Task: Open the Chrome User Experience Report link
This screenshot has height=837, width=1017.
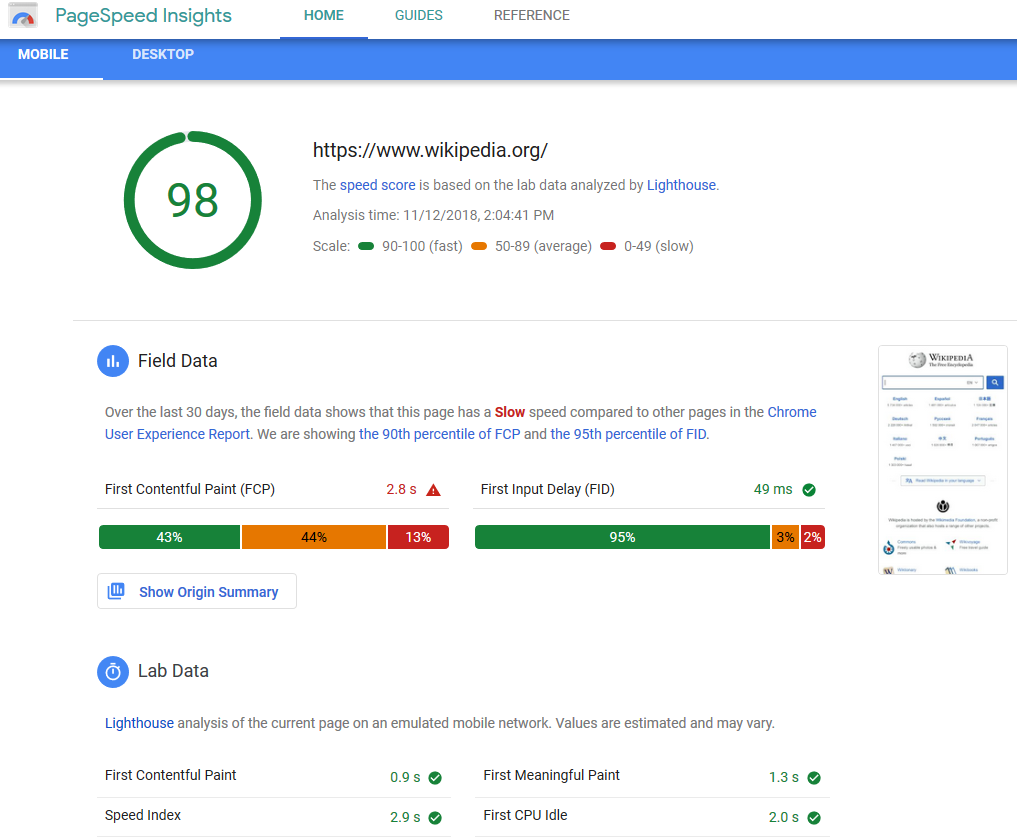Action: [x=461, y=423]
